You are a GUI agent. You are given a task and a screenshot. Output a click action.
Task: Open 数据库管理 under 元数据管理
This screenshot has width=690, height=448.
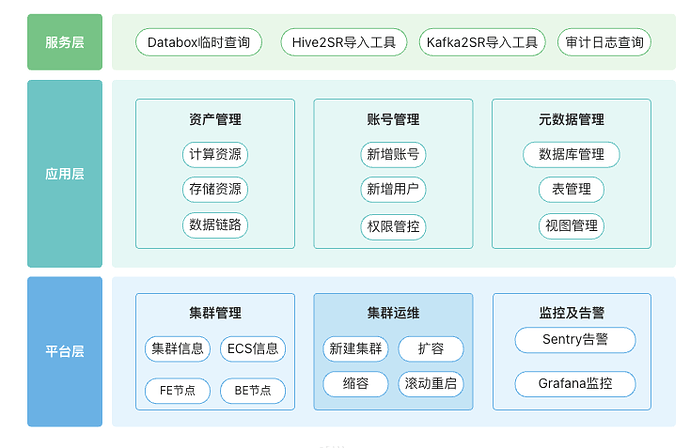pos(571,155)
